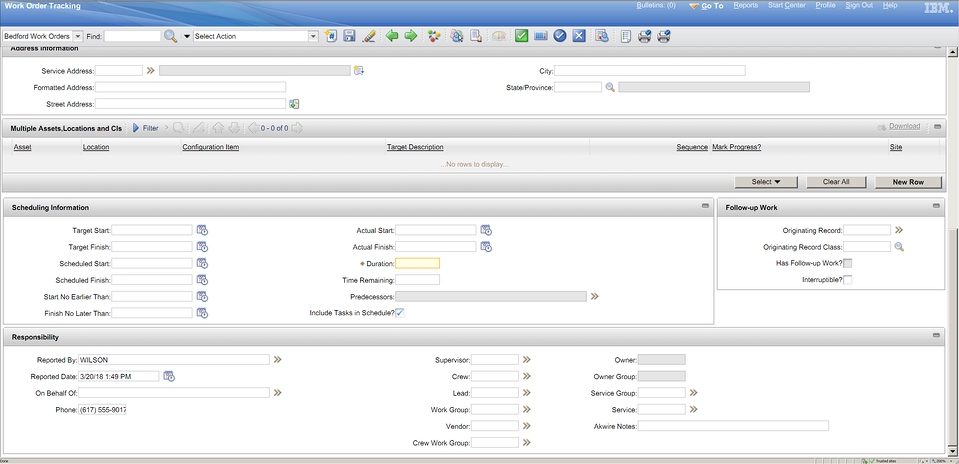Click the find magnifier icon beside Find field
Image resolution: width=959 pixels, height=464 pixels.
pyautogui.click(x=171, y=36)
